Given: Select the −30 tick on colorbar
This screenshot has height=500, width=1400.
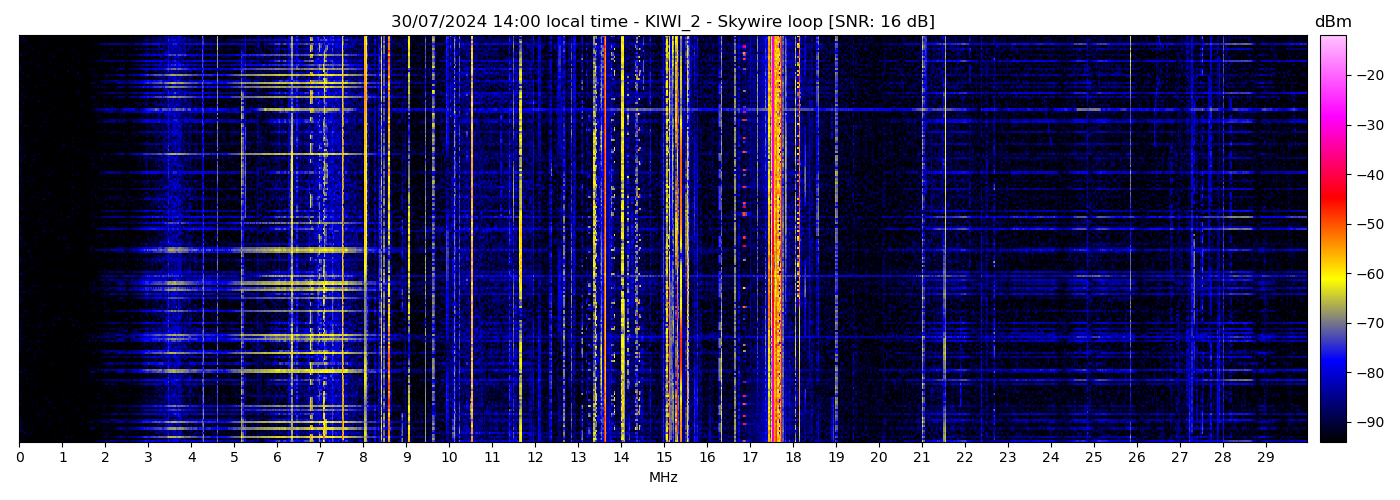Looking at the screenshot, I should click(1369, 125).
